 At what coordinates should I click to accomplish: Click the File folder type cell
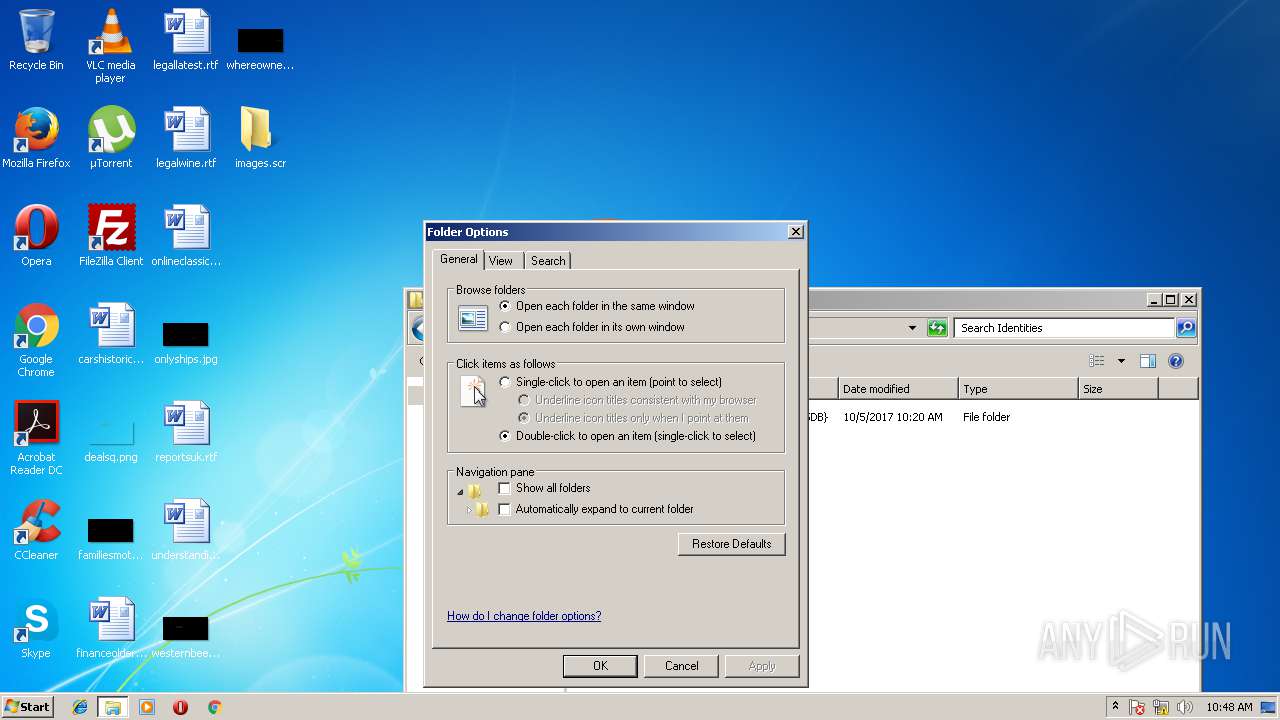click(986, 417)
